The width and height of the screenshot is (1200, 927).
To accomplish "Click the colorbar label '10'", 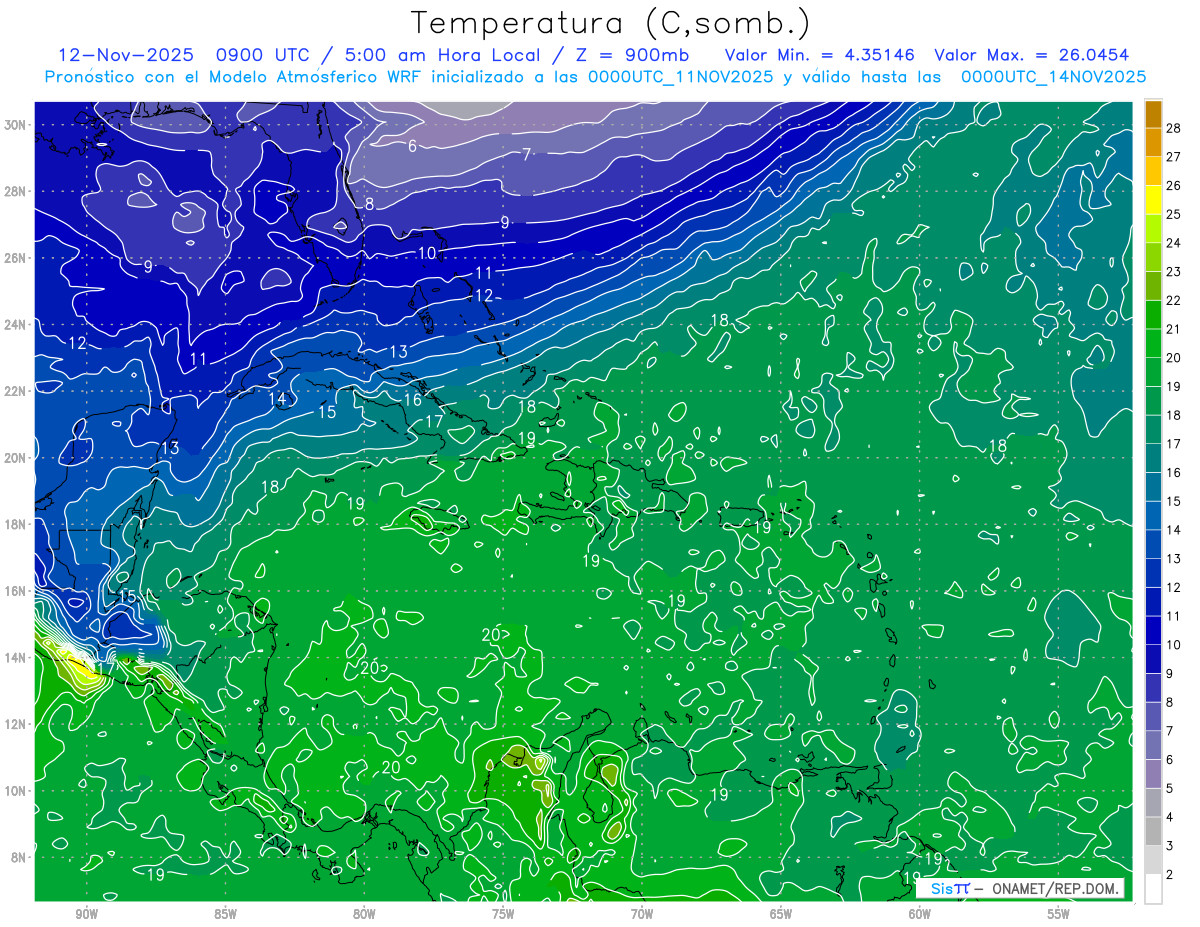I will point(1174,644).
